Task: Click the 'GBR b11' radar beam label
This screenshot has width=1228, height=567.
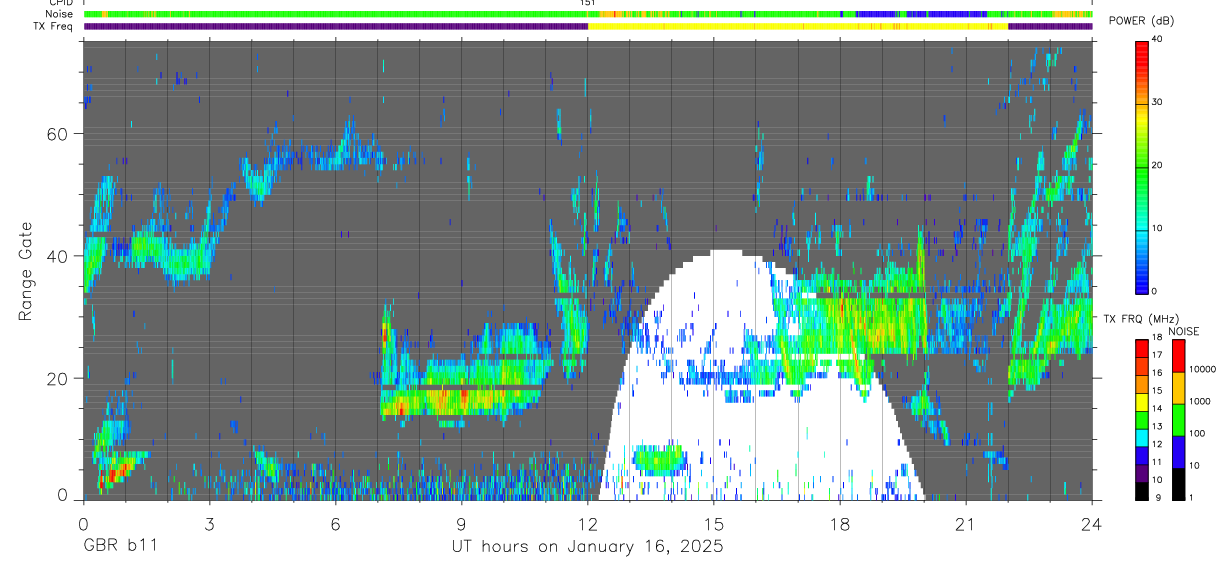Action: pyautogui.click(x=119, y=547)
